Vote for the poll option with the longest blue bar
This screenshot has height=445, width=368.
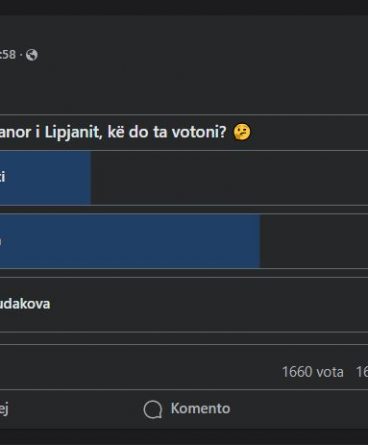click(184, 241)
